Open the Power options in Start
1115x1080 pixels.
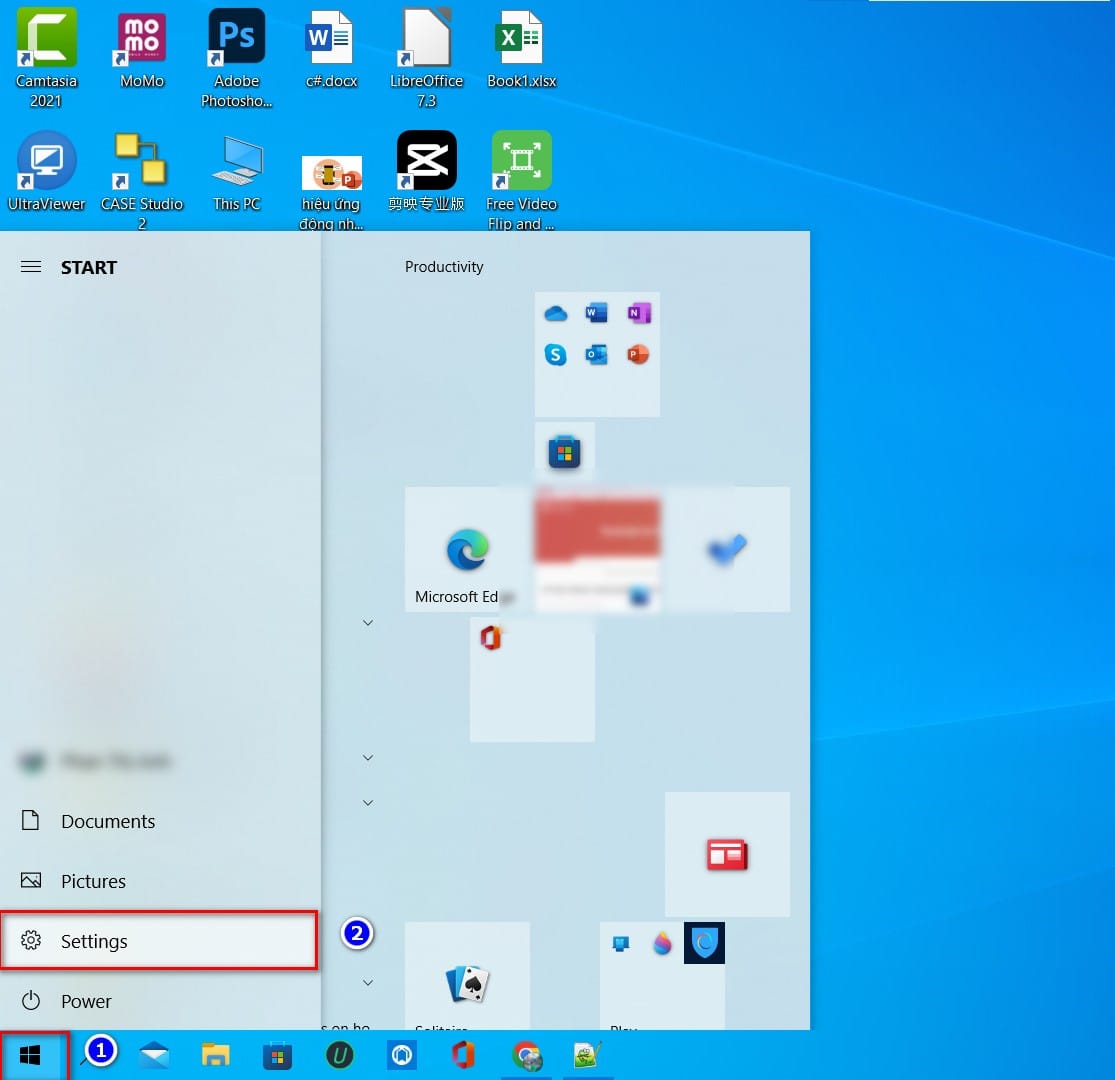pos(160,1000)
